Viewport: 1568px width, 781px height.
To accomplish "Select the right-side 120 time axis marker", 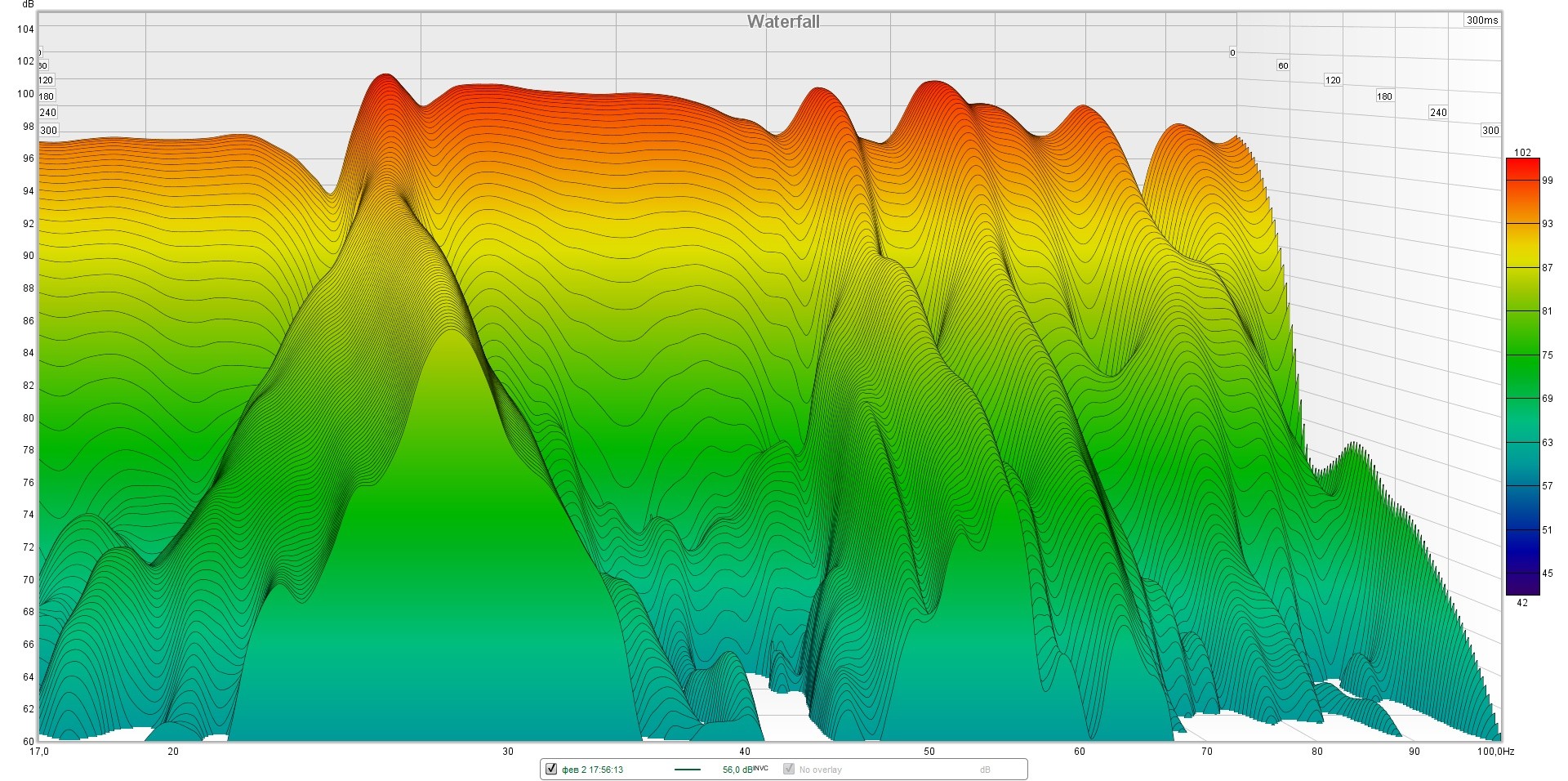I will [x=1333, y=80].
